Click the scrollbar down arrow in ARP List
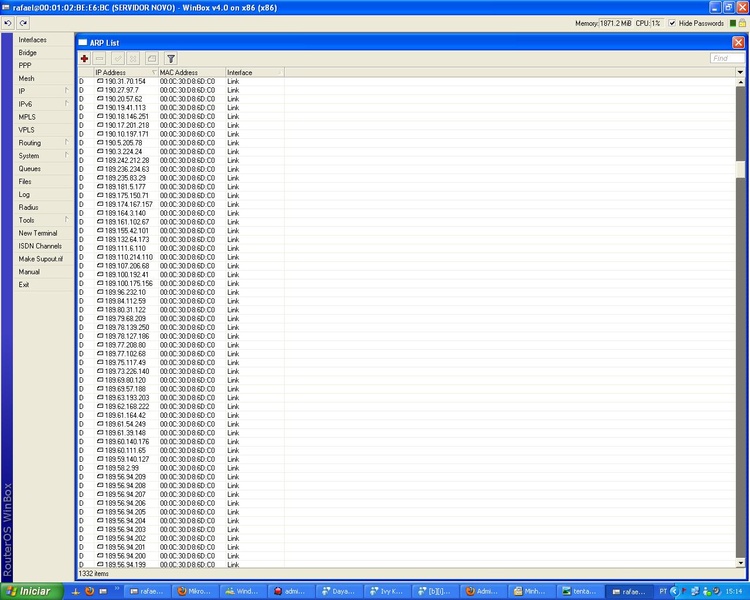The width and height of the screenshot is (750, 600). tap(740, 563)
